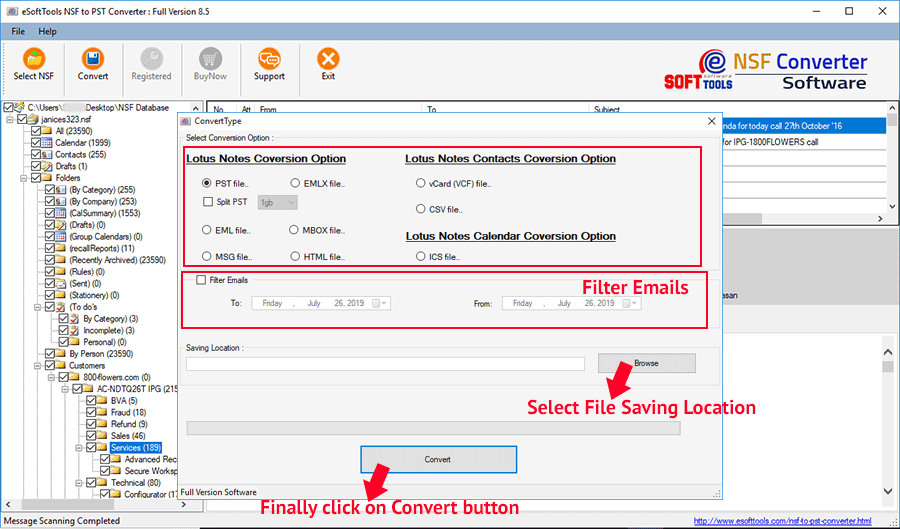Open the esofttools.com converter link
900x529 pixels.
coord(782,521)
